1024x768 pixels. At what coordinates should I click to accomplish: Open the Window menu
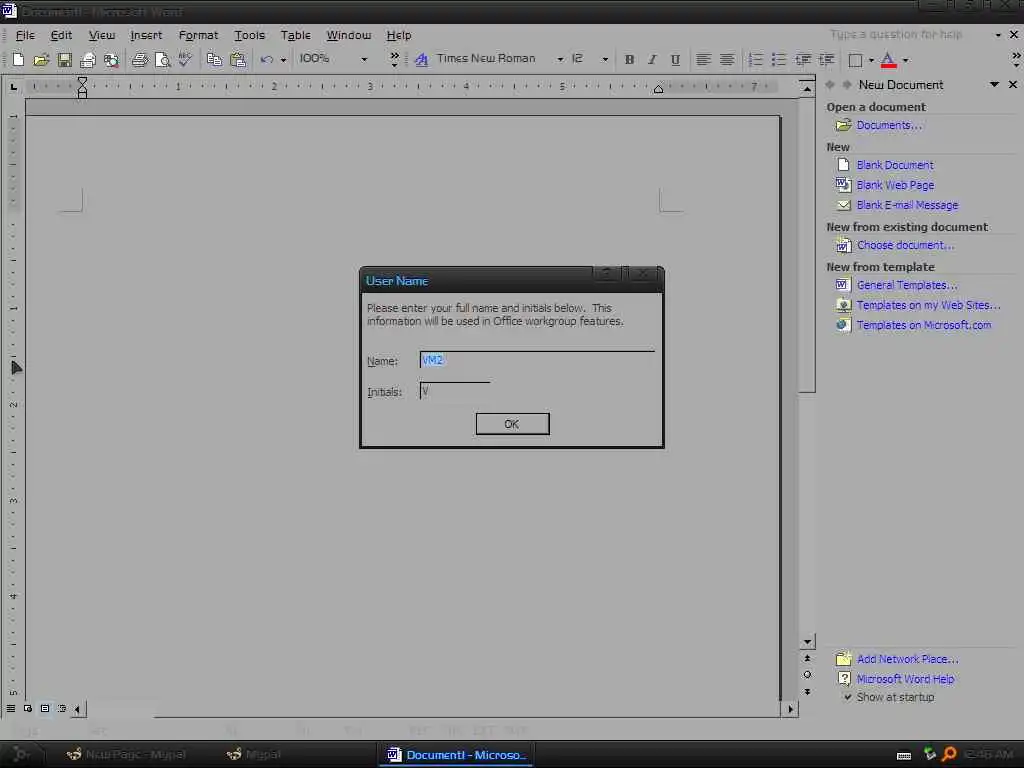[x=349, y=35]
